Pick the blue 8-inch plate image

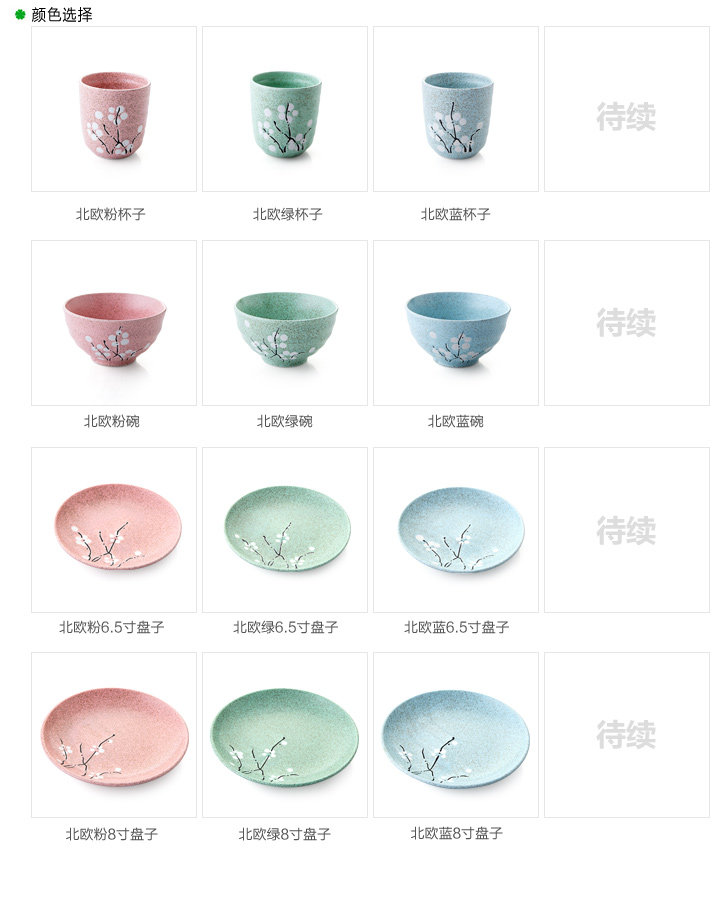click(x=456, y=735)
